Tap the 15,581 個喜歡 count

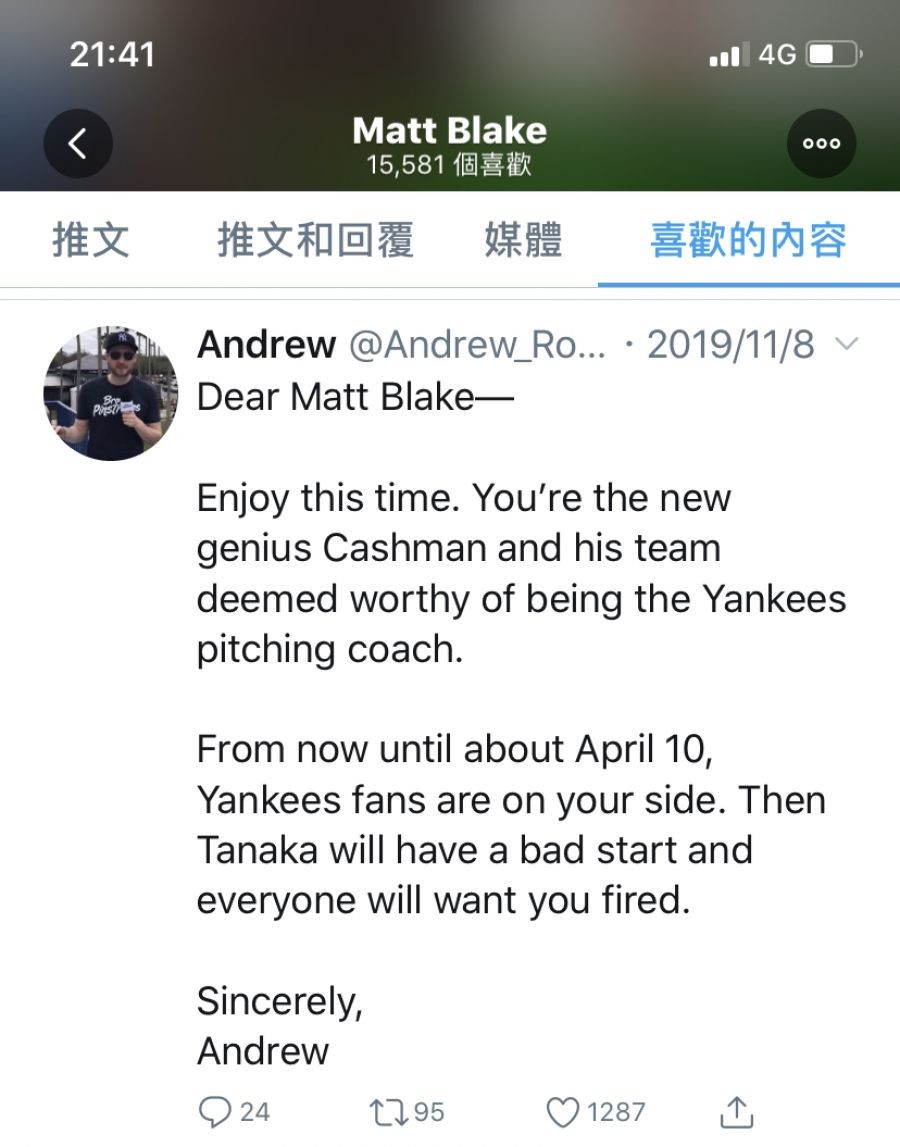449,165
